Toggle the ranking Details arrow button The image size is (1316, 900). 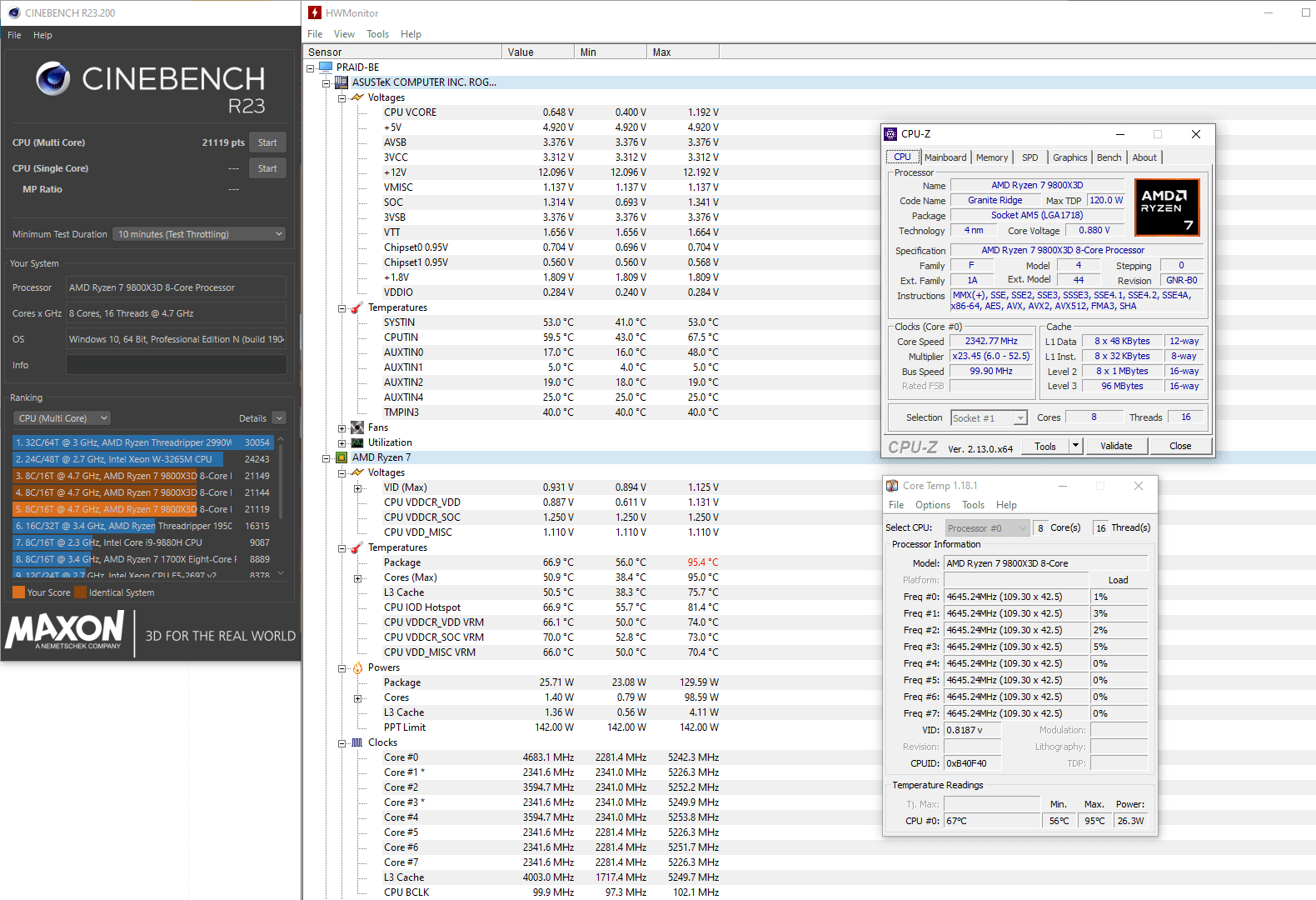tap(279, 418)
